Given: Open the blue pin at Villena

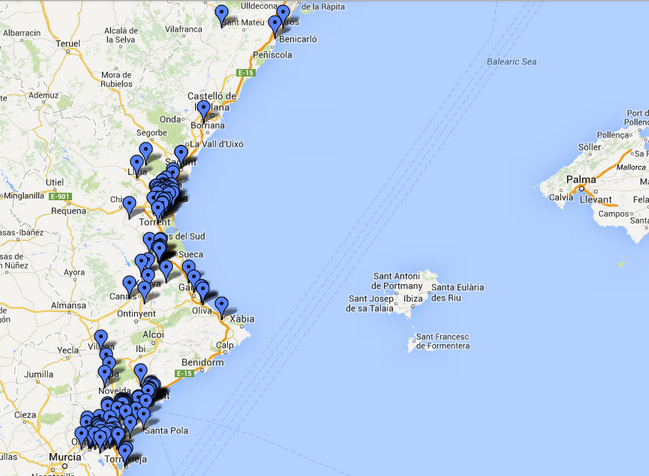Looking at the screenshot, I should click(101, 340).
